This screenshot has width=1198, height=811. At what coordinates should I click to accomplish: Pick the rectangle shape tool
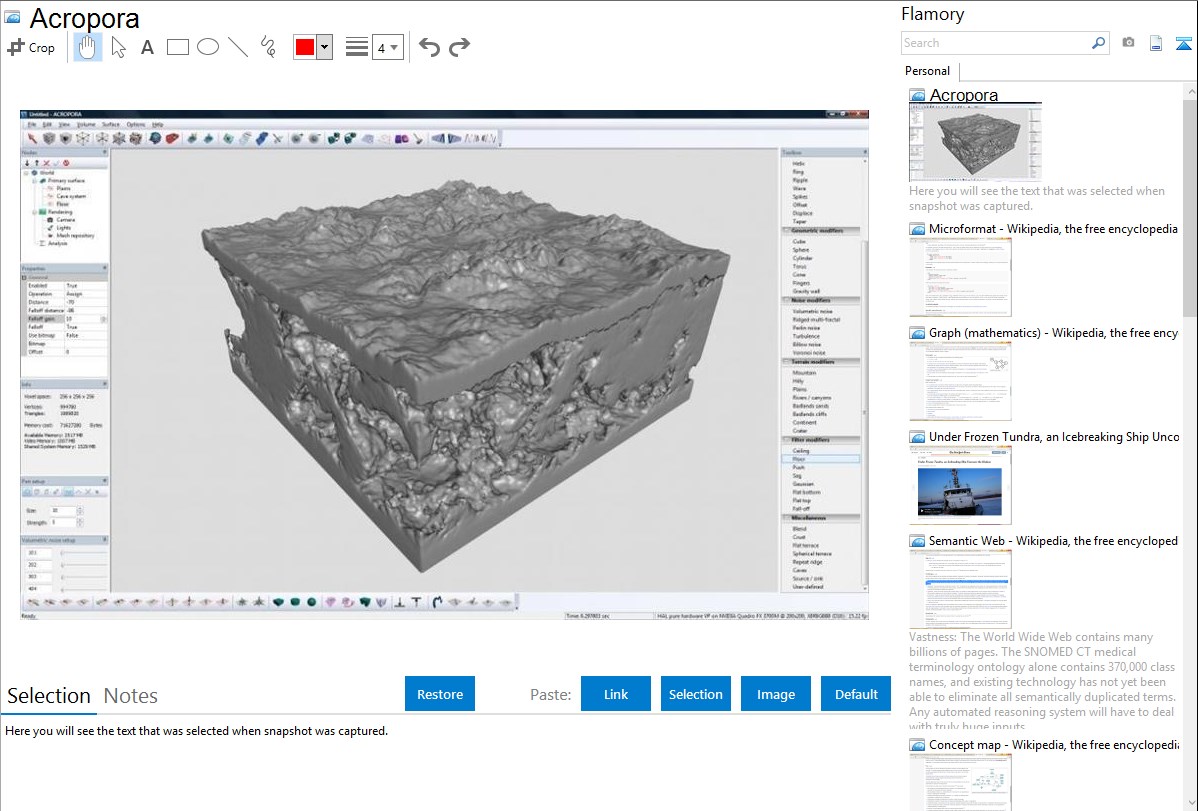click(178, 47)
